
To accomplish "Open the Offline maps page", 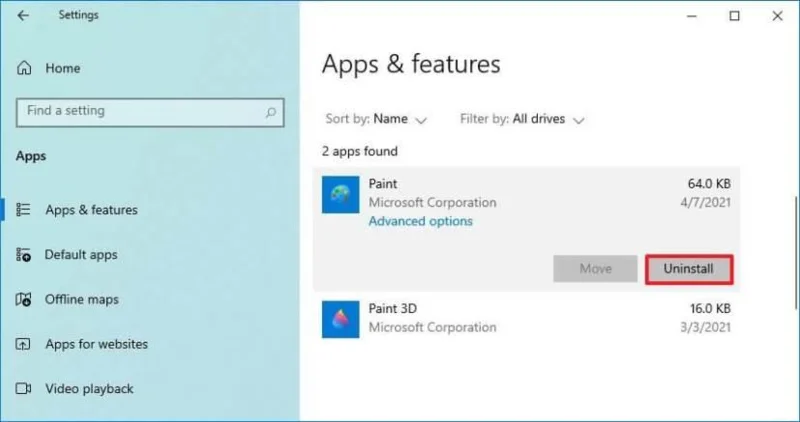I will [82, 300].
